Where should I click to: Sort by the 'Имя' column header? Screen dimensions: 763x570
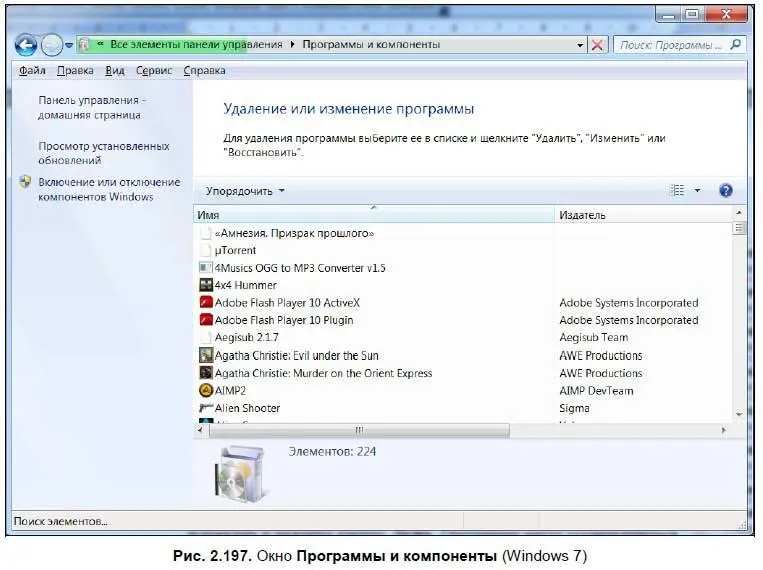374,215
